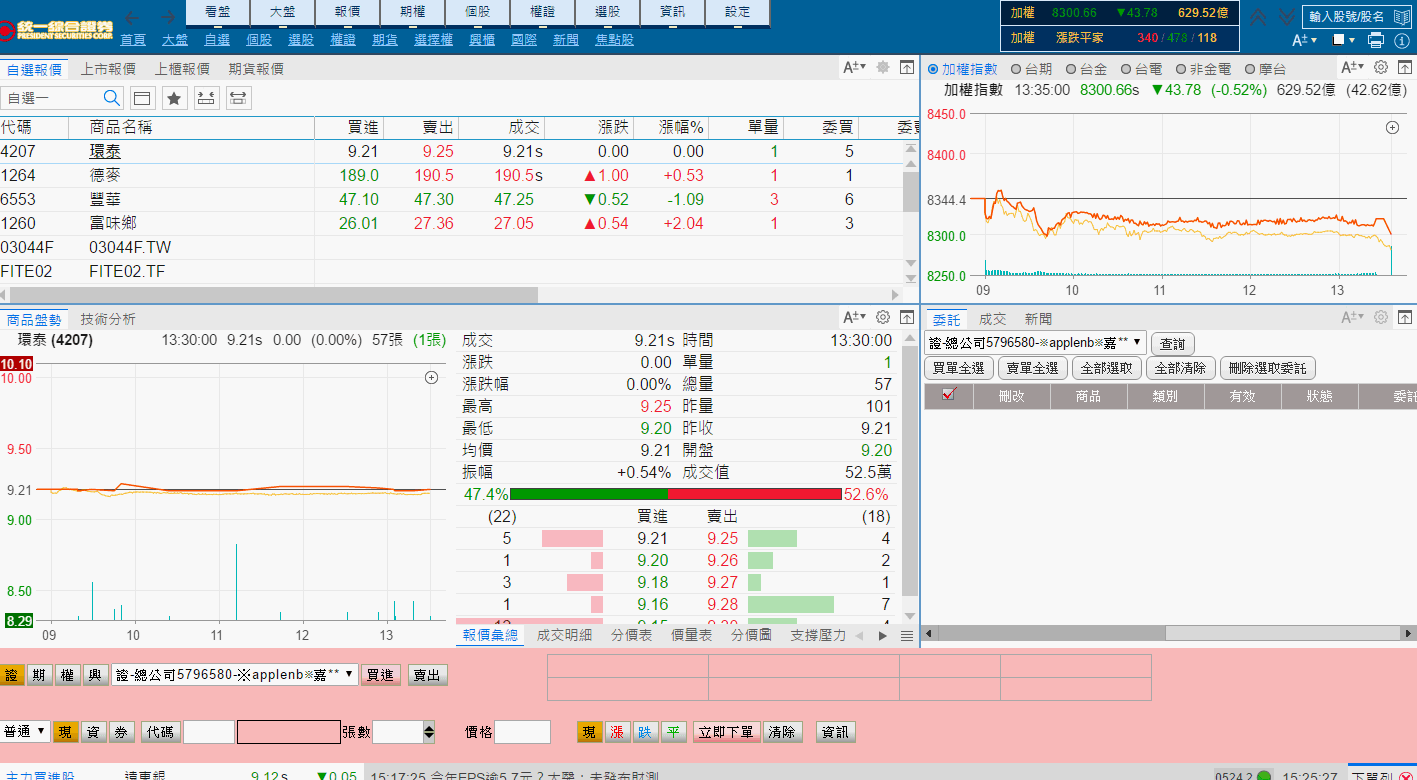Click the stock lookup book icon
This screenshot has width=1417, height=780.
click(x=1400, y=16)
